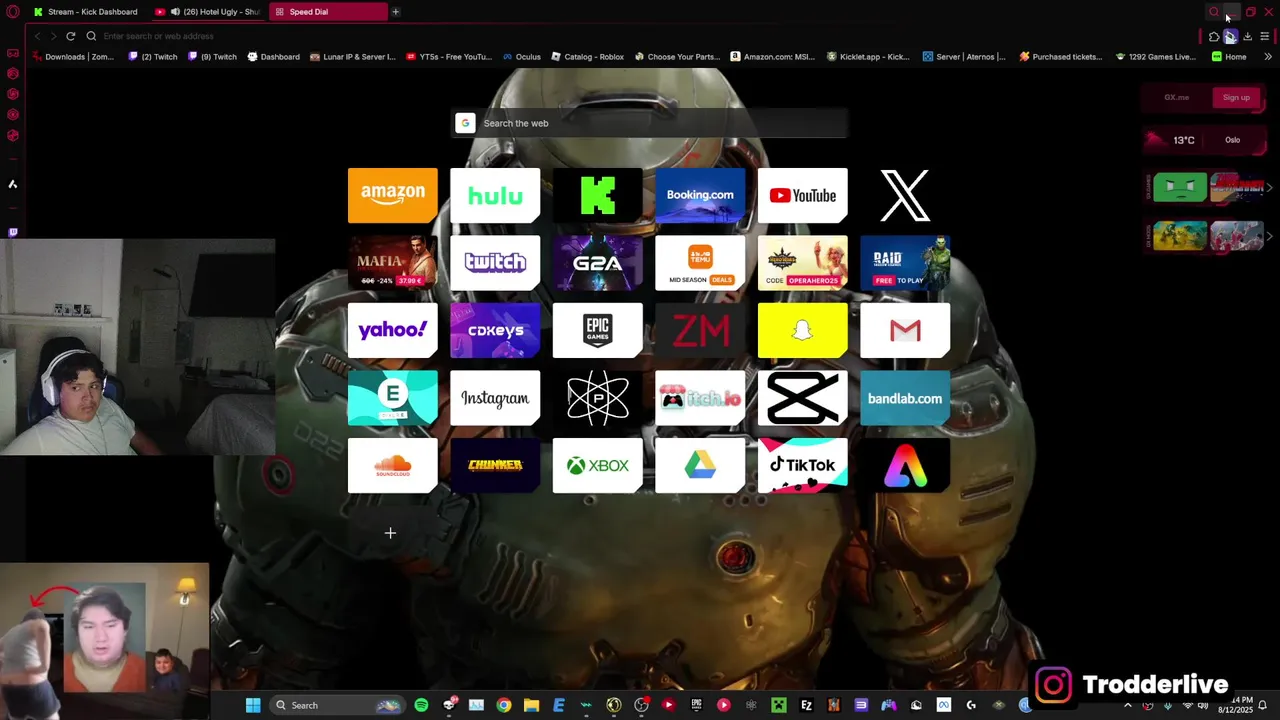Open the Google Drive speed dial tile
Screen dimensions: 1280x720
[700, 465]
